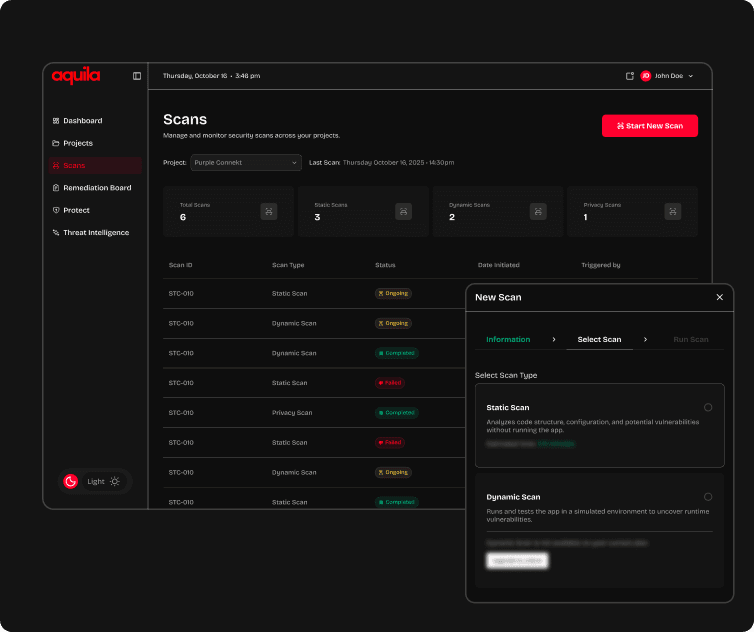Click the Total Scans card icon

coord(269,212)
